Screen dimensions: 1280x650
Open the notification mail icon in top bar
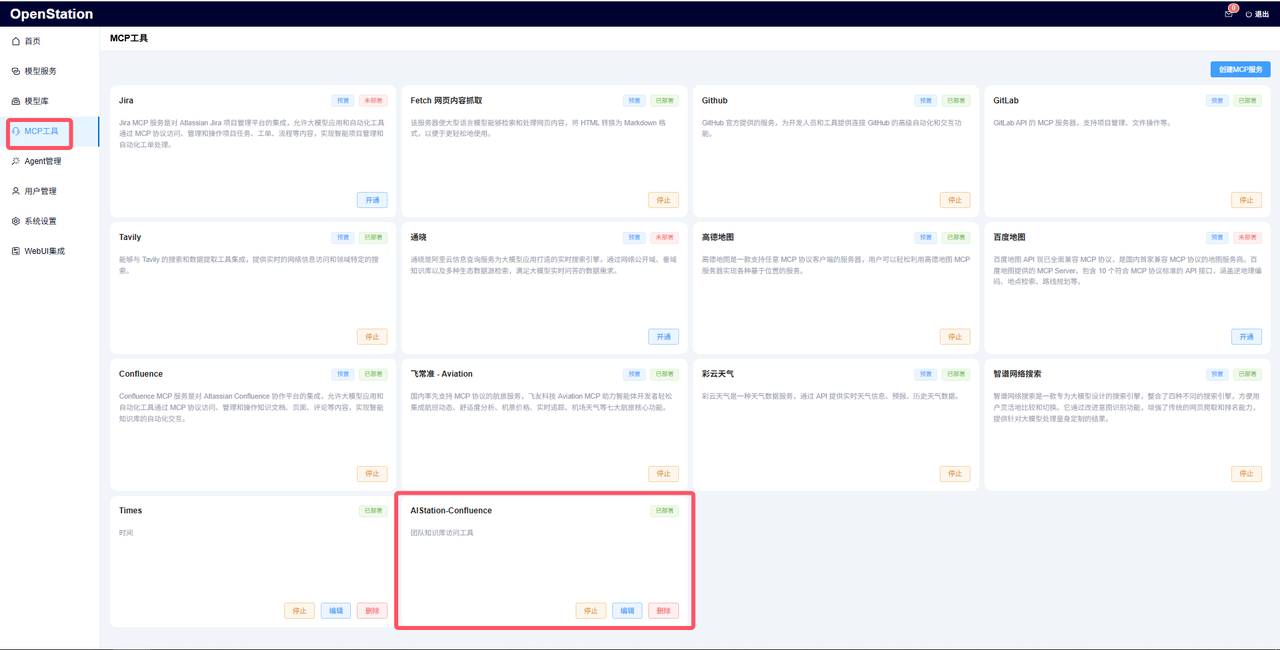click(1228, 13)
